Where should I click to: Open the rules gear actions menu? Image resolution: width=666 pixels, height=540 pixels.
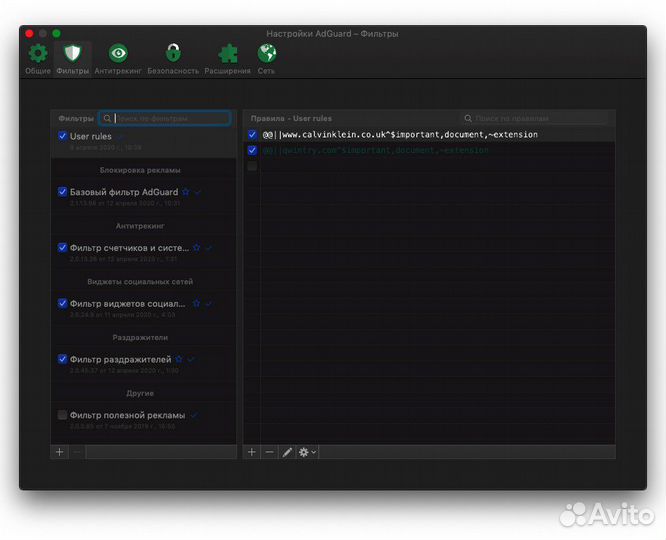click(307, 452)
